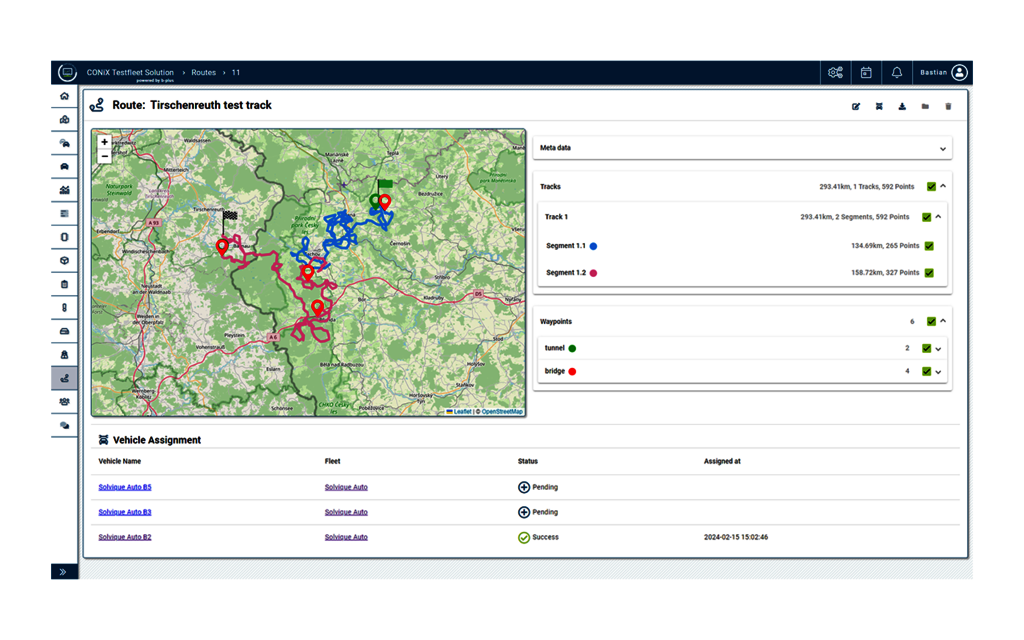Open the chat bubbles sidebar icon

click(64, 425)
